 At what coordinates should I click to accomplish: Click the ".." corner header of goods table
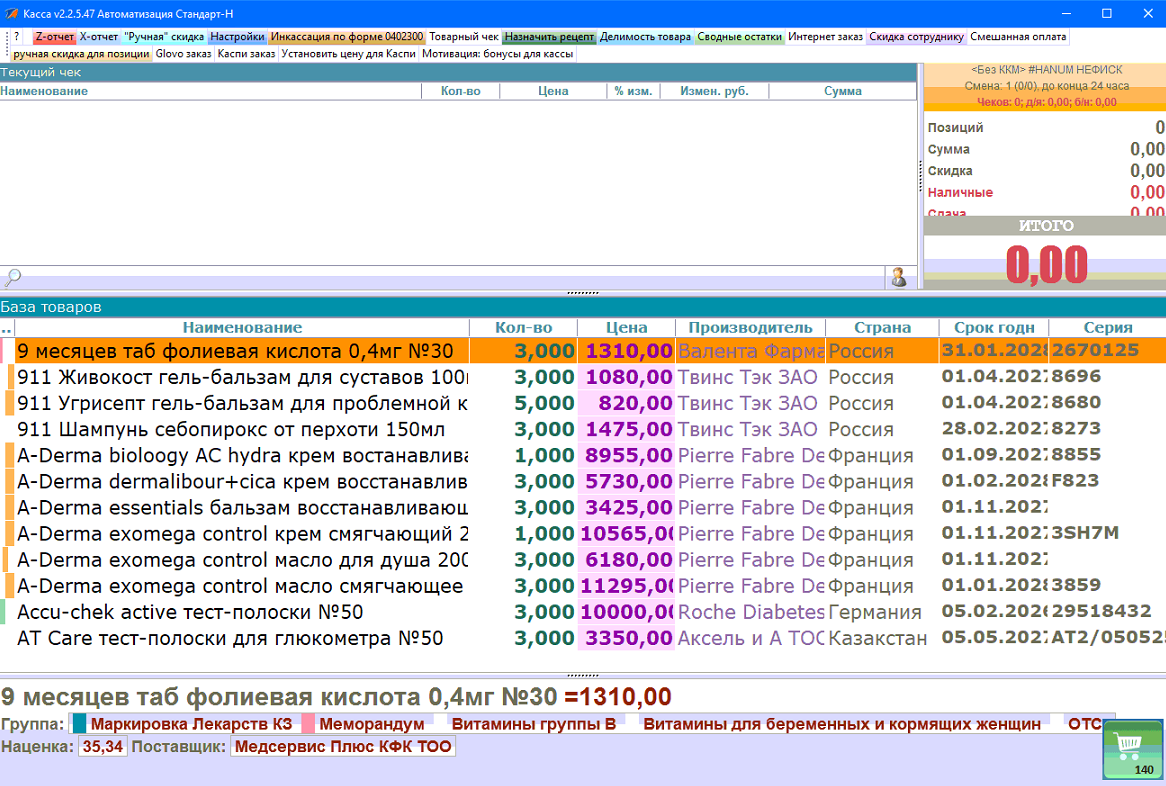[7, 327]
